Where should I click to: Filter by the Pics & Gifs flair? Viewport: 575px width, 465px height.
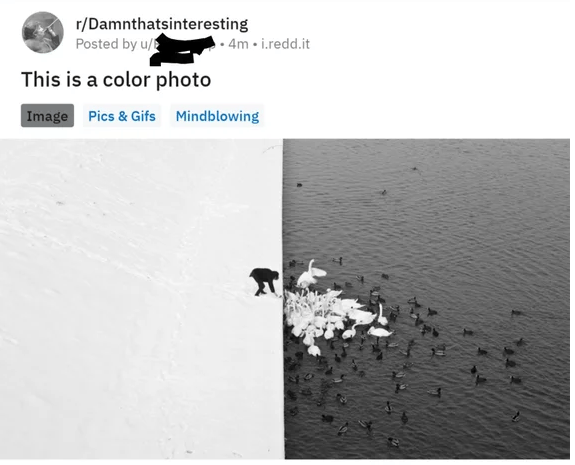pos(122,116)
